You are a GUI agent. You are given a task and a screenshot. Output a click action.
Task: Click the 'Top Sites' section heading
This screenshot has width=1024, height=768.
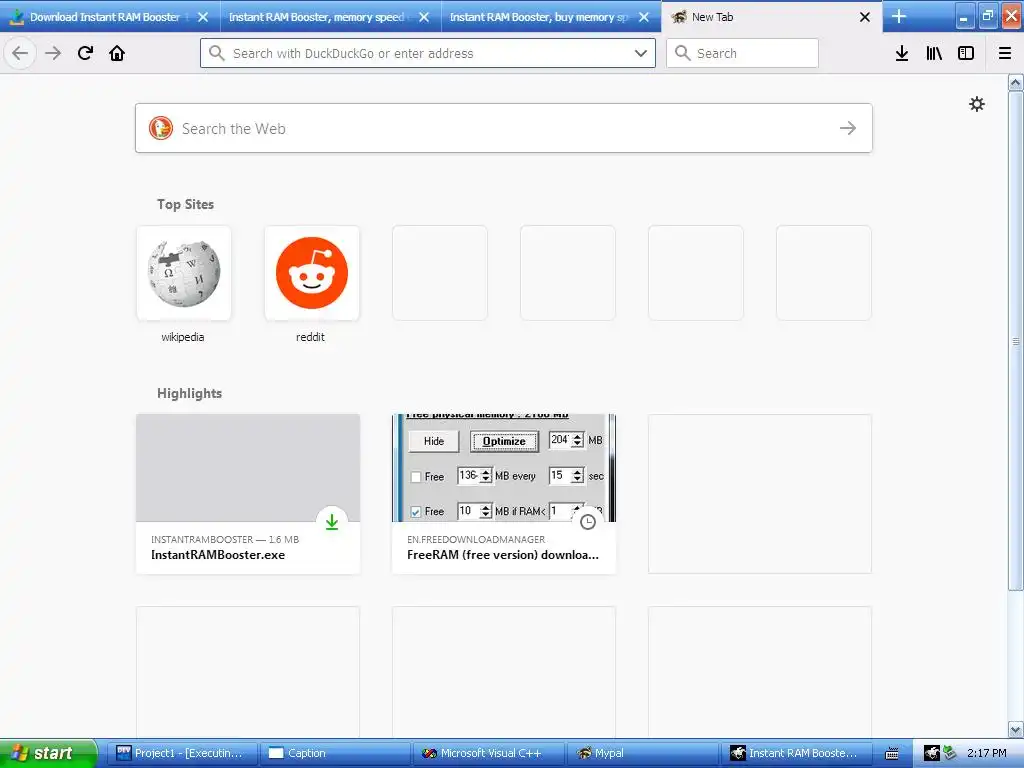pyautogui.click(x=185, y=204)
